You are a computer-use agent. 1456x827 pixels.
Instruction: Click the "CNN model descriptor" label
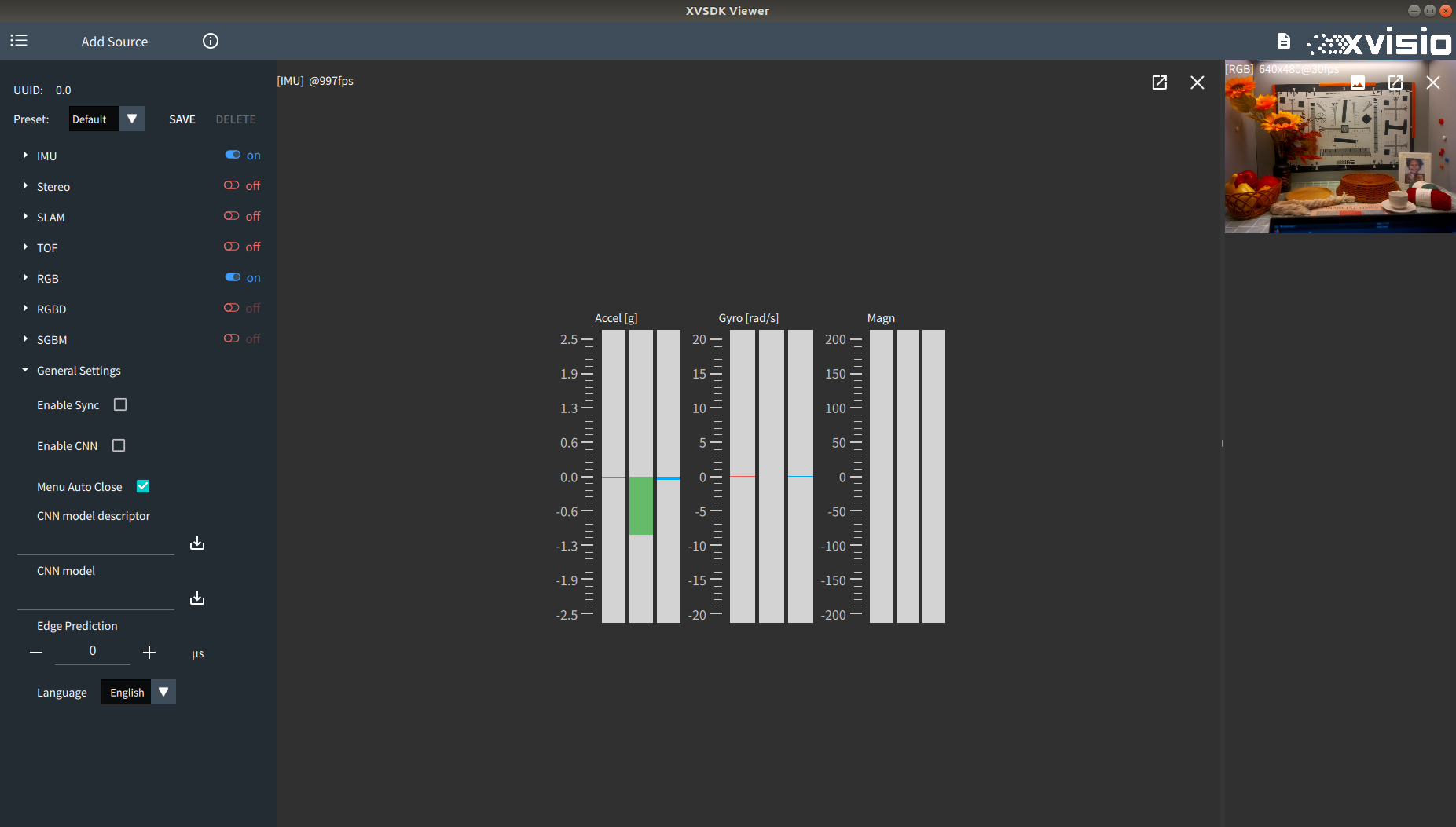pos(94,516)
